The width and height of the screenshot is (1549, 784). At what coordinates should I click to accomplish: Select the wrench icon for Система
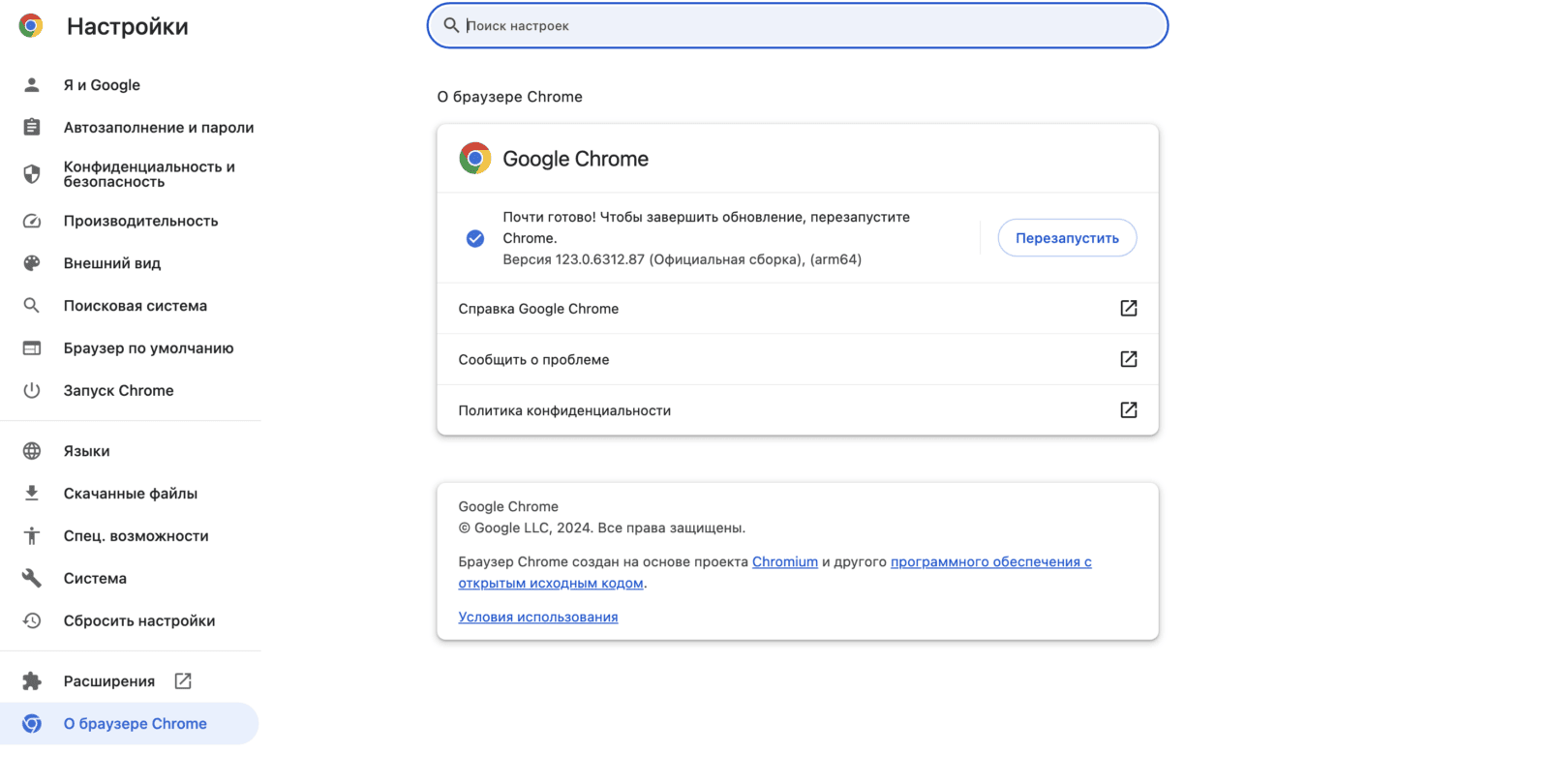(32, 579)
